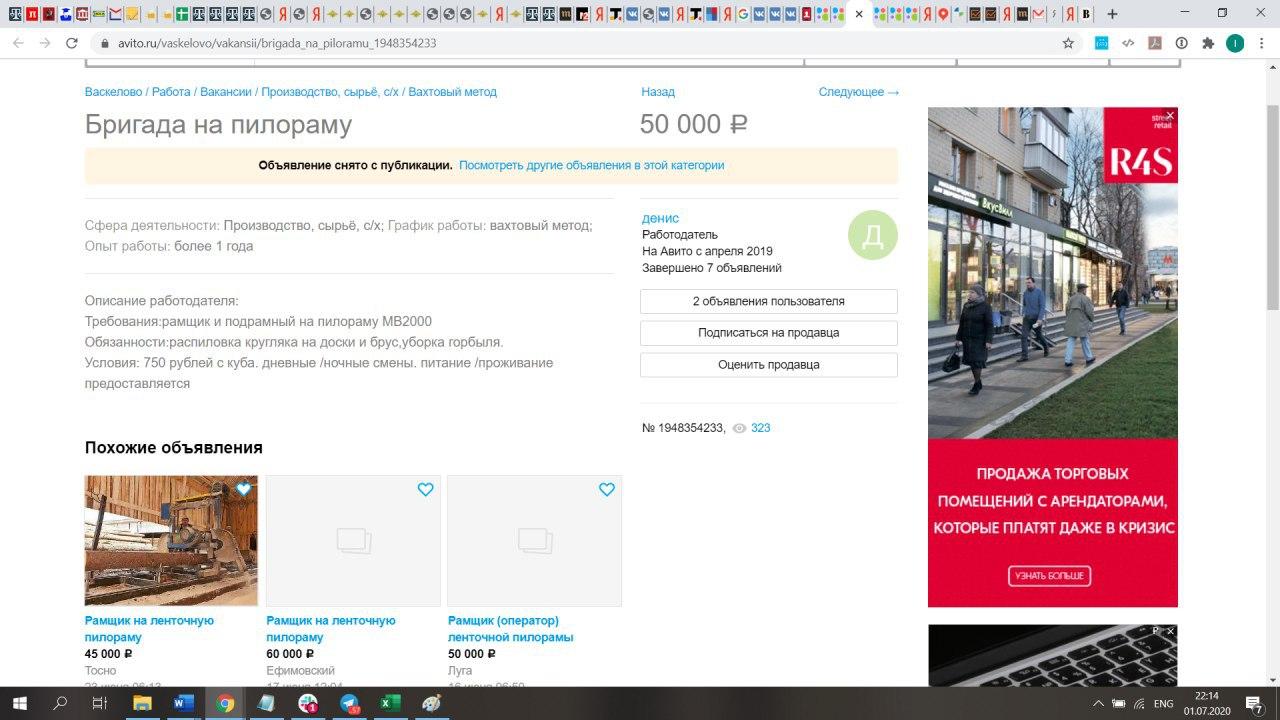
Task: Favorite the 45 000 ₽ Тосно listing
Action: pos(244,489)
